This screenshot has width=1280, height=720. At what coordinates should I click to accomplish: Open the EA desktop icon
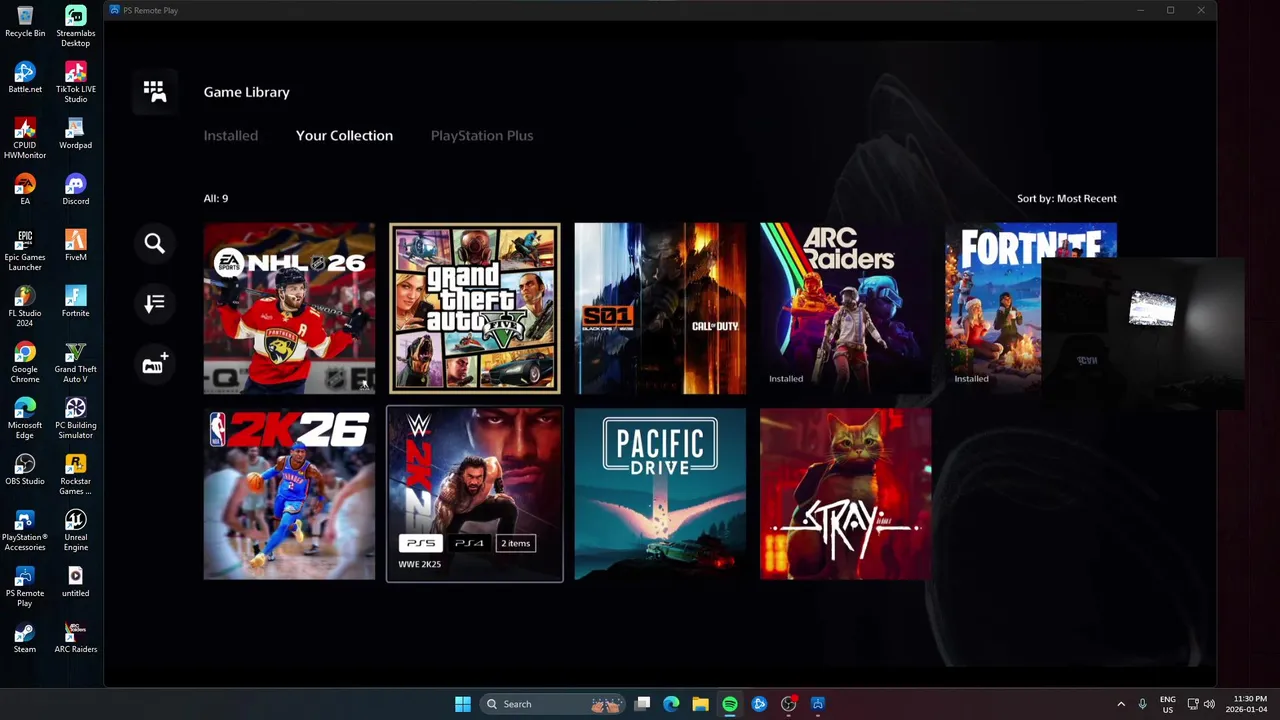[25, 190]
